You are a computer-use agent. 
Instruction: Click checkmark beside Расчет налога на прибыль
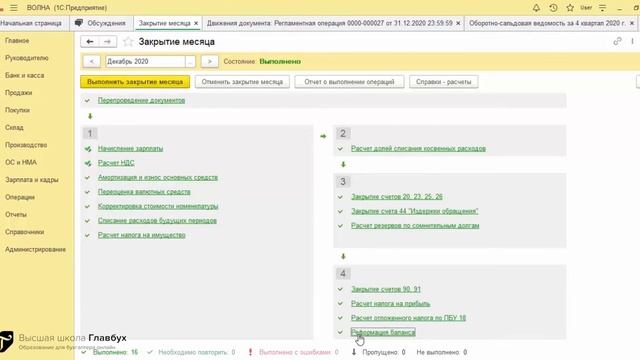(x=340, y=304)
